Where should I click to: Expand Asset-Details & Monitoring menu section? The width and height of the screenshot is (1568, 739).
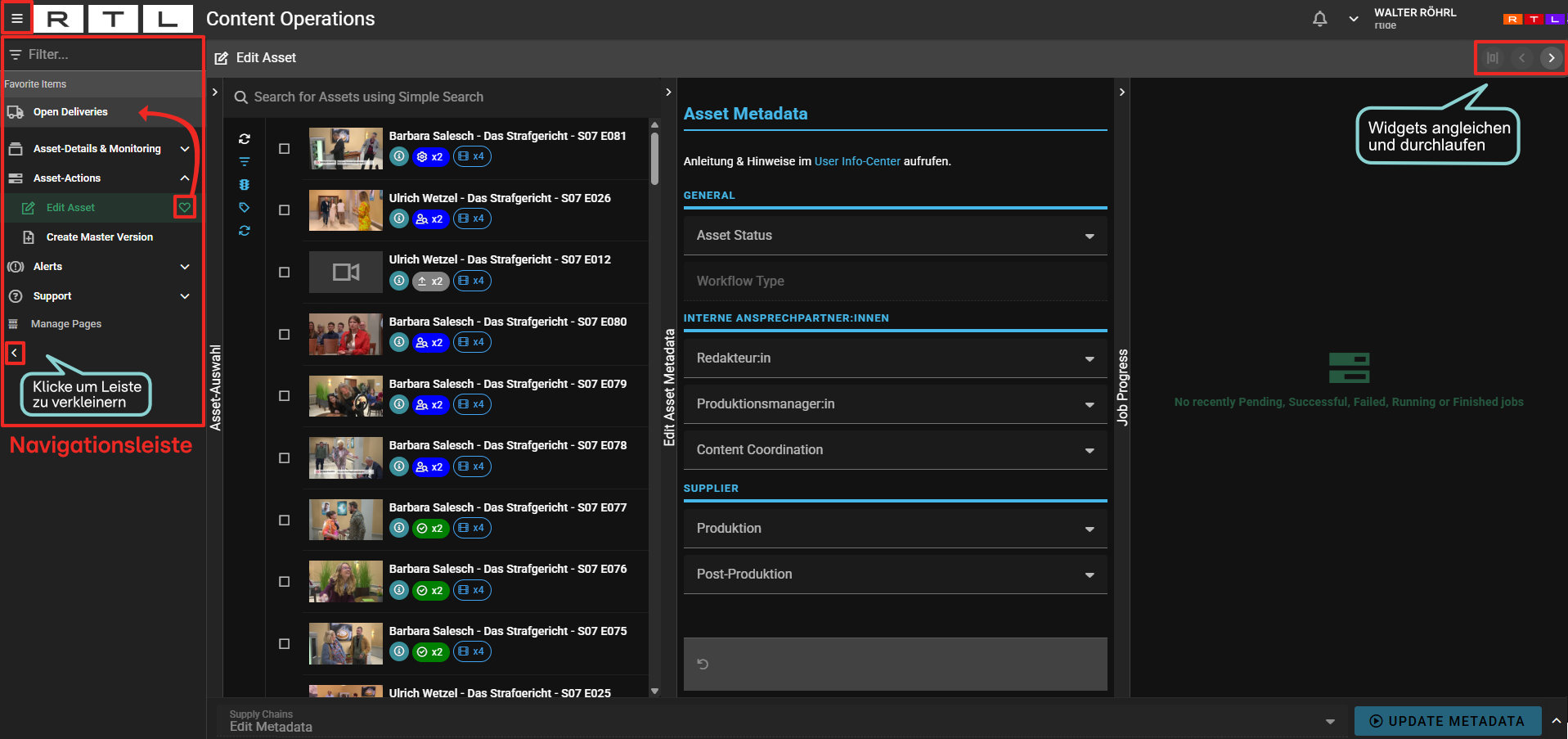click(98, 149)
